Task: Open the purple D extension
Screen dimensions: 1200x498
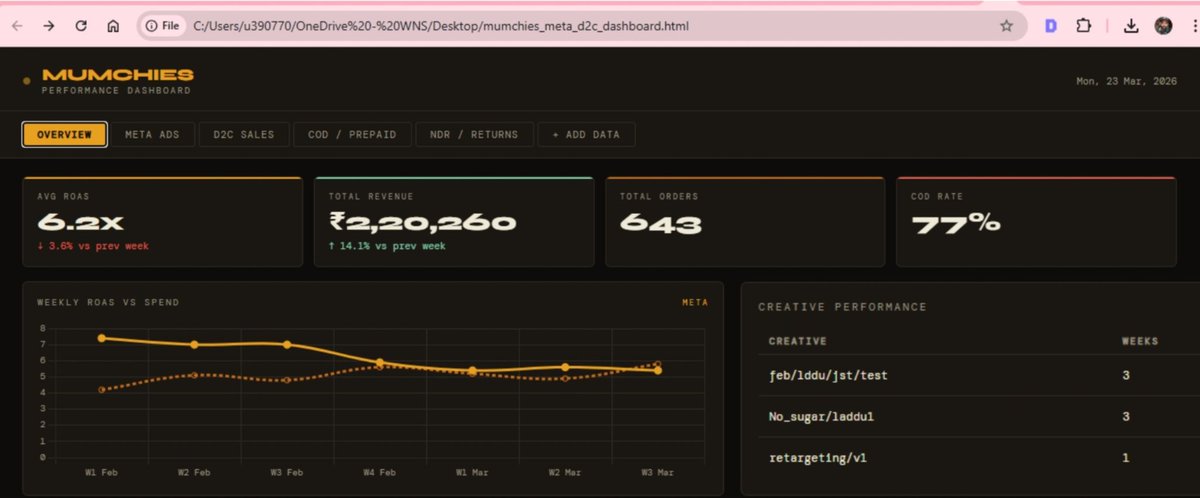Action: coord(1051,26)
